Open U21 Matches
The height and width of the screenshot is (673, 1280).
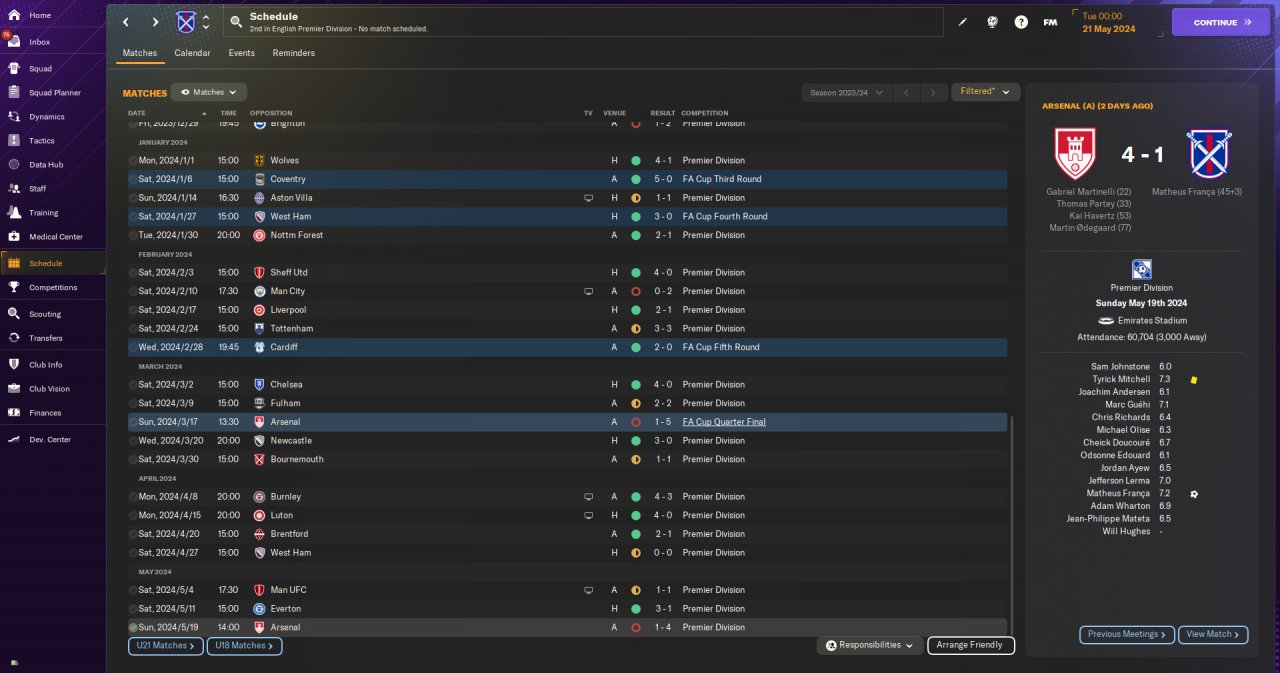165,646
